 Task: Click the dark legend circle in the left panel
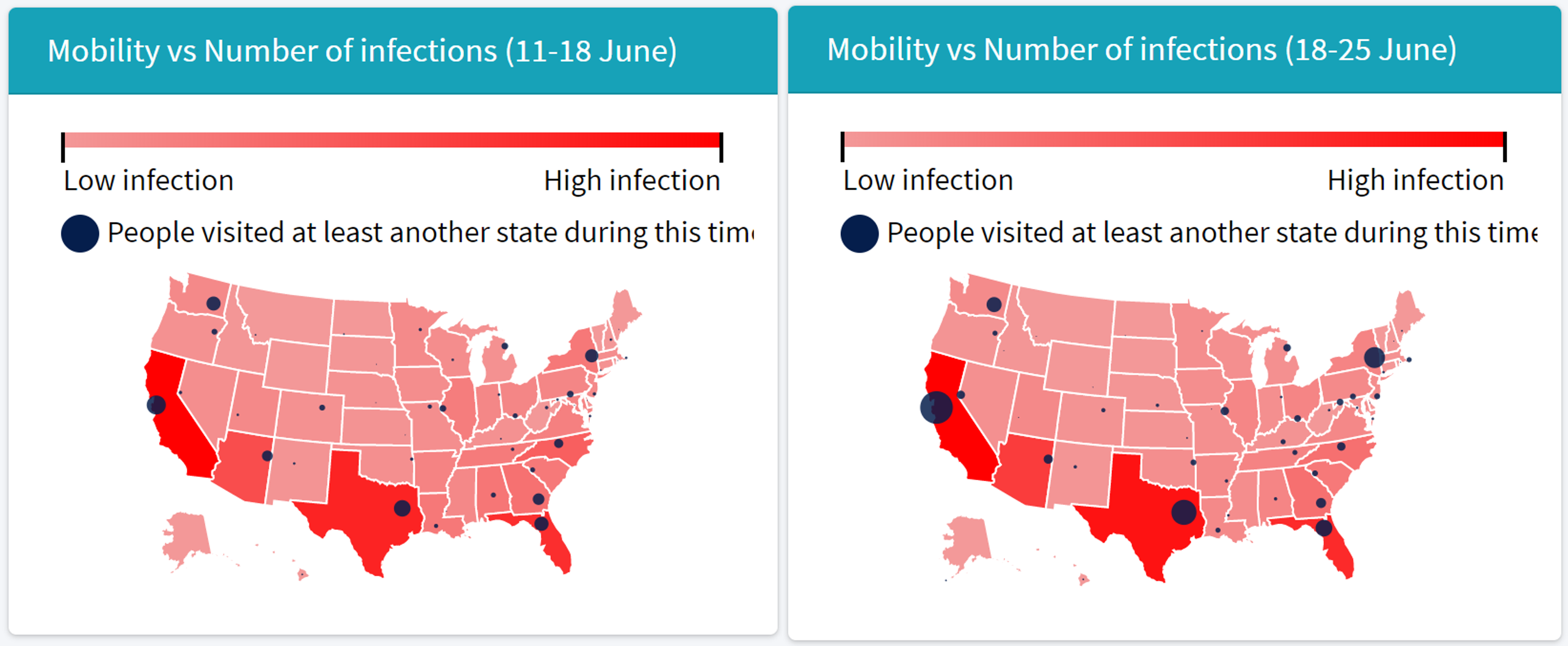(x=80, y=233)
